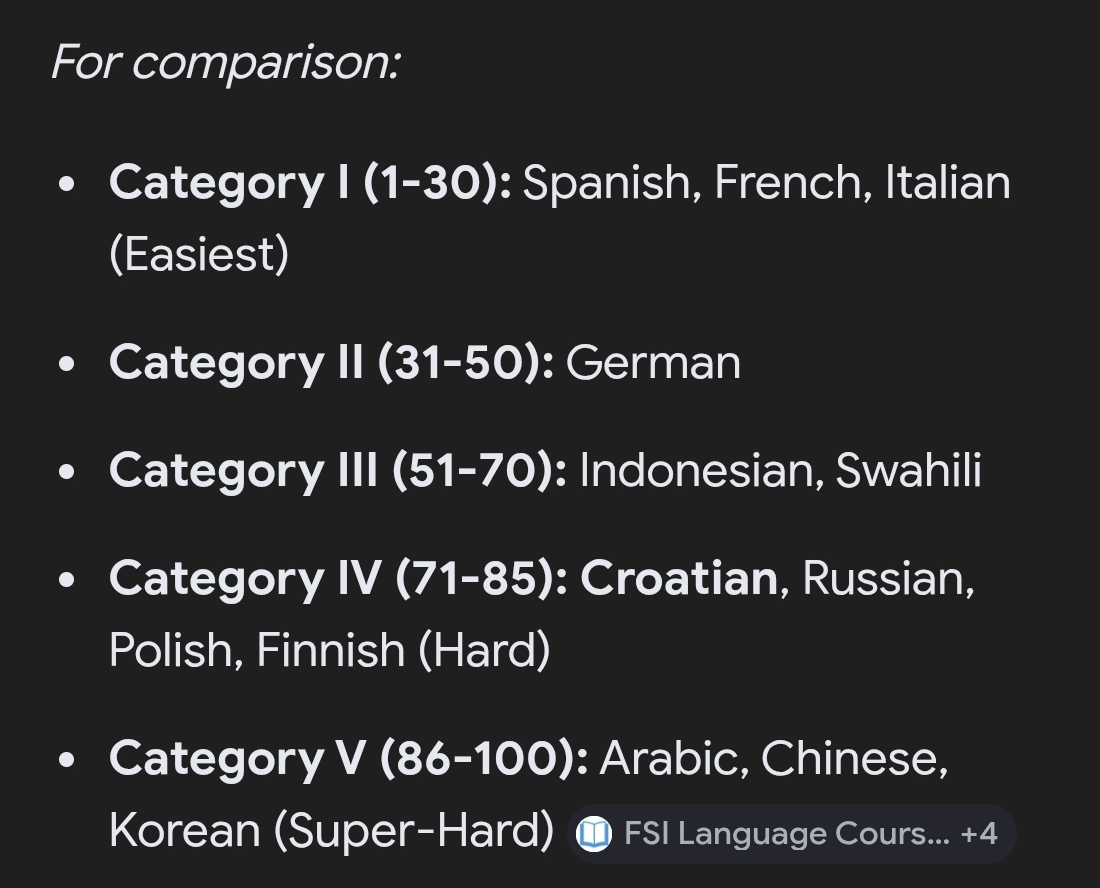Click the word Indonesian
The height and width of the screenshot is (888, 1100).
coord(701,470)
